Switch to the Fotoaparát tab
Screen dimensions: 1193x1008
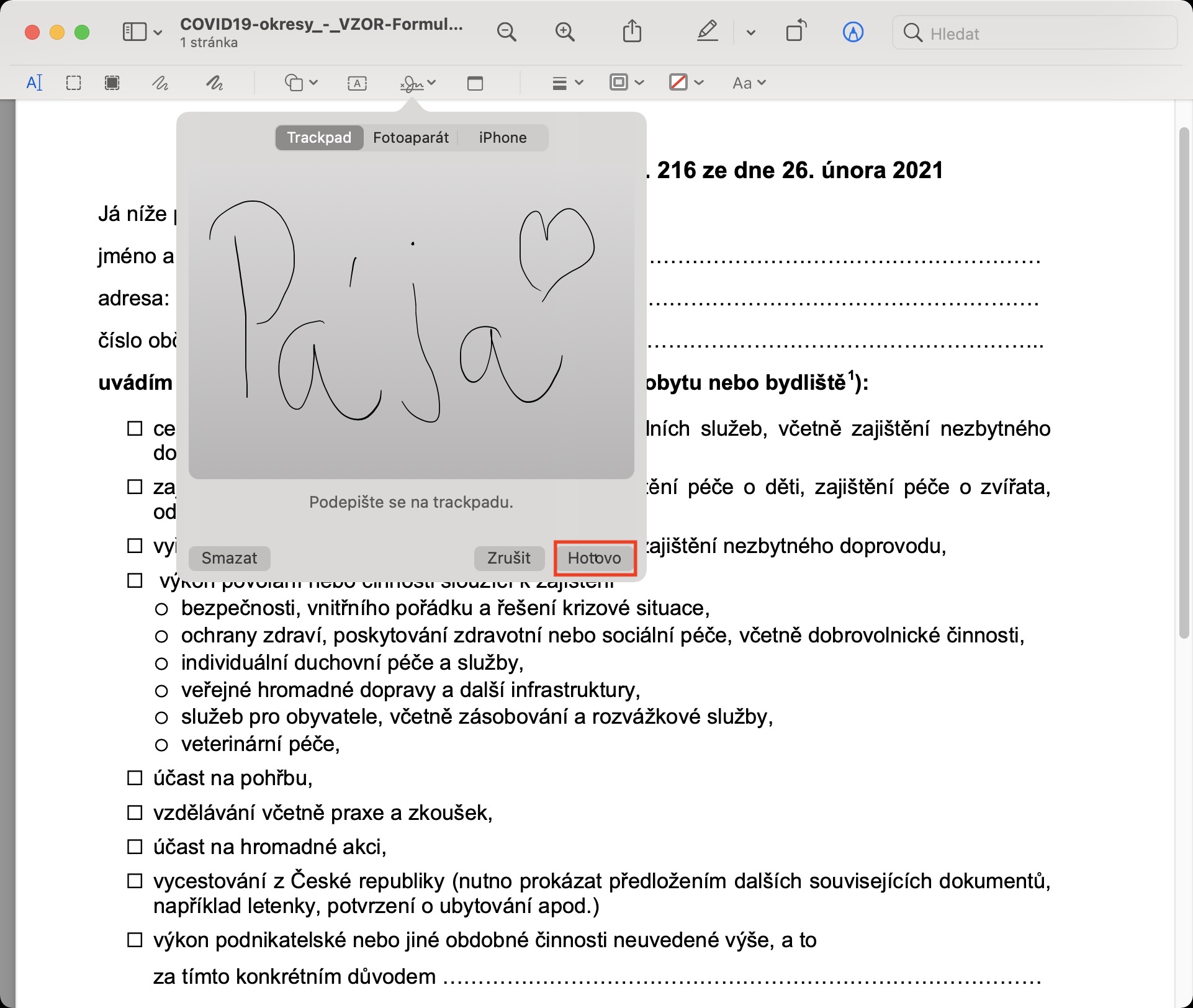click(x=410, y=138)
